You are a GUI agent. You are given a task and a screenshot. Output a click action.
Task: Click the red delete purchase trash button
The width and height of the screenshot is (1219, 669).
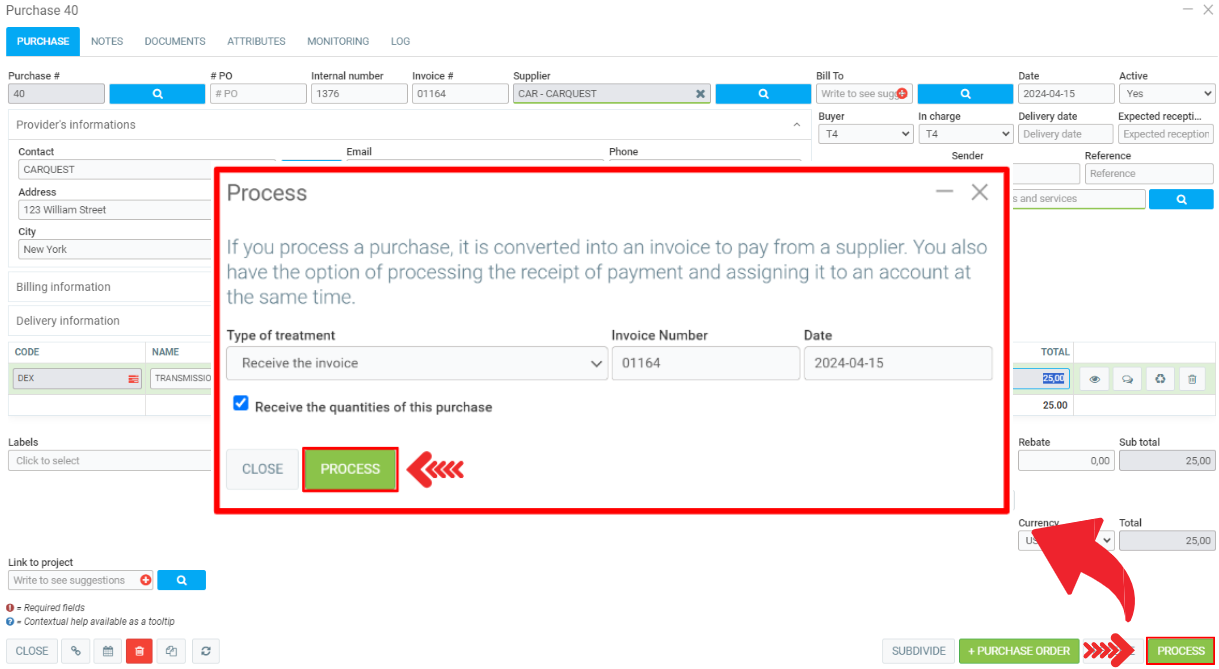click(139, 651)
